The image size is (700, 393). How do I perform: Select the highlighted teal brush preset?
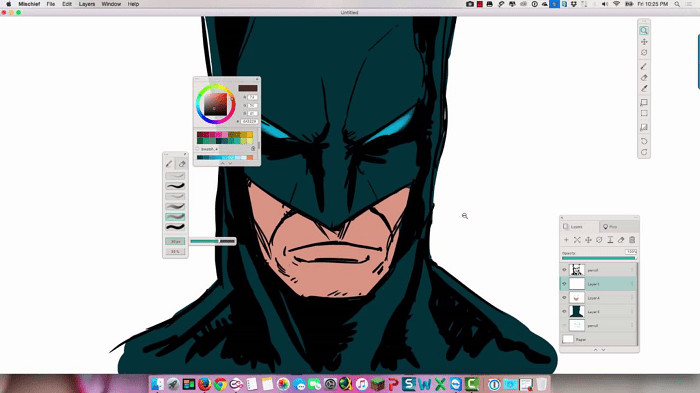pos(175,217)
